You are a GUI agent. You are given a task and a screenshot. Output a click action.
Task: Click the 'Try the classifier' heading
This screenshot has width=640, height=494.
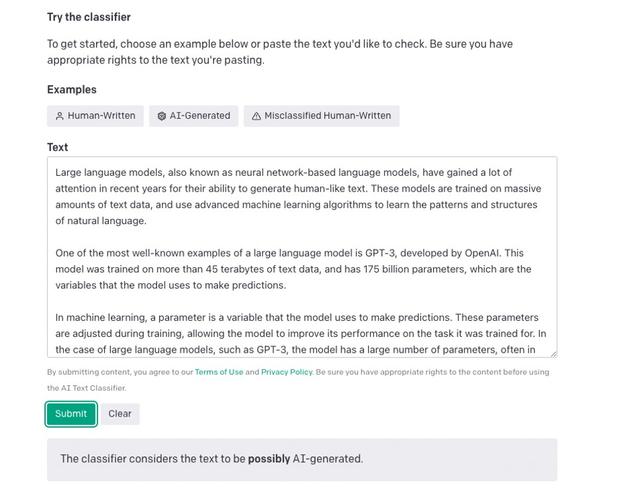[x=89, y=17]
